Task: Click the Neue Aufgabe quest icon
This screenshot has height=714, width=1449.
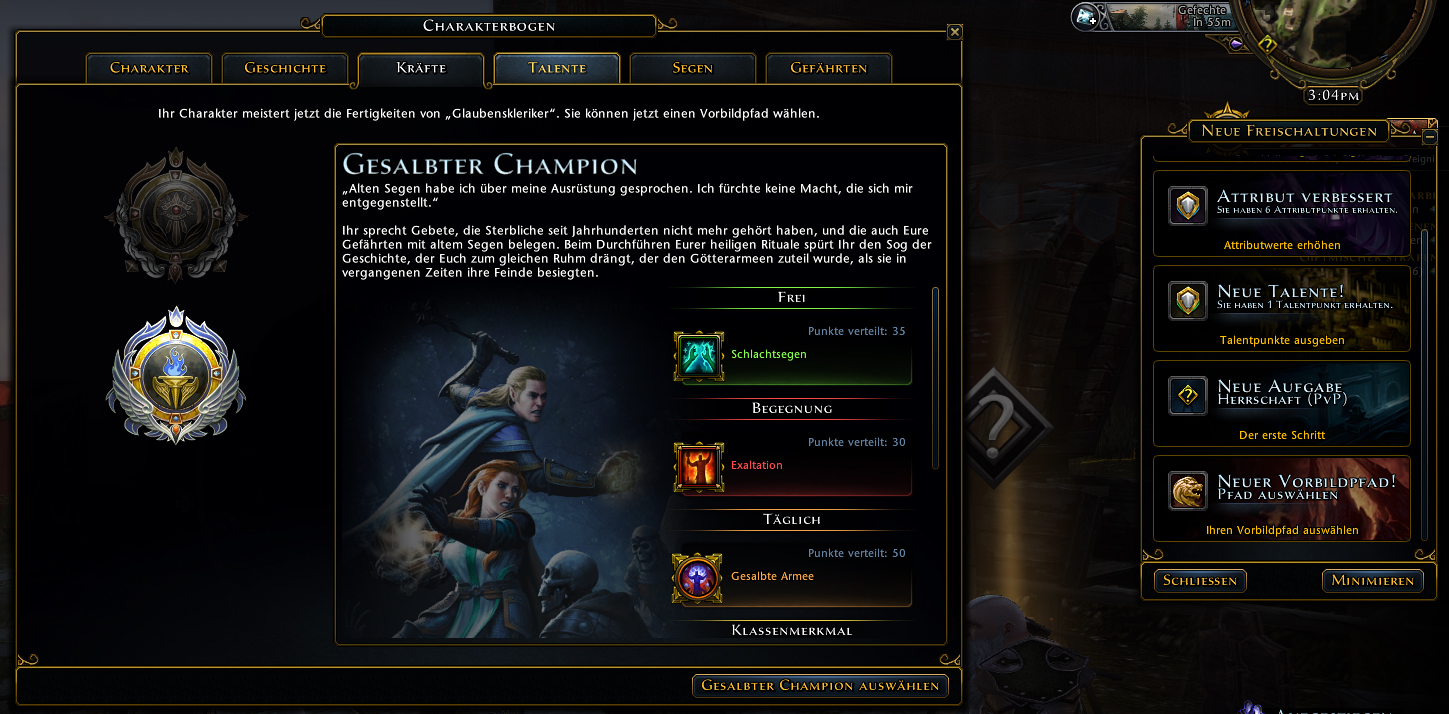Action: 1188,396
